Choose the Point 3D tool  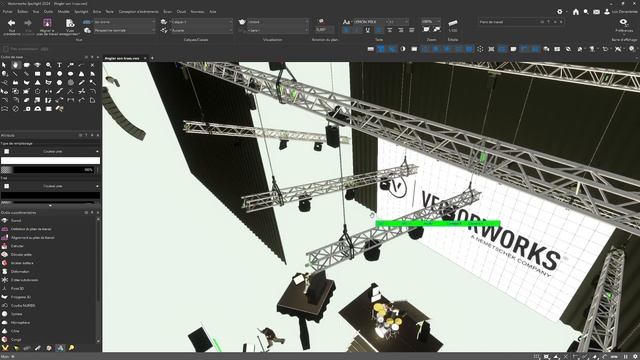18,289
